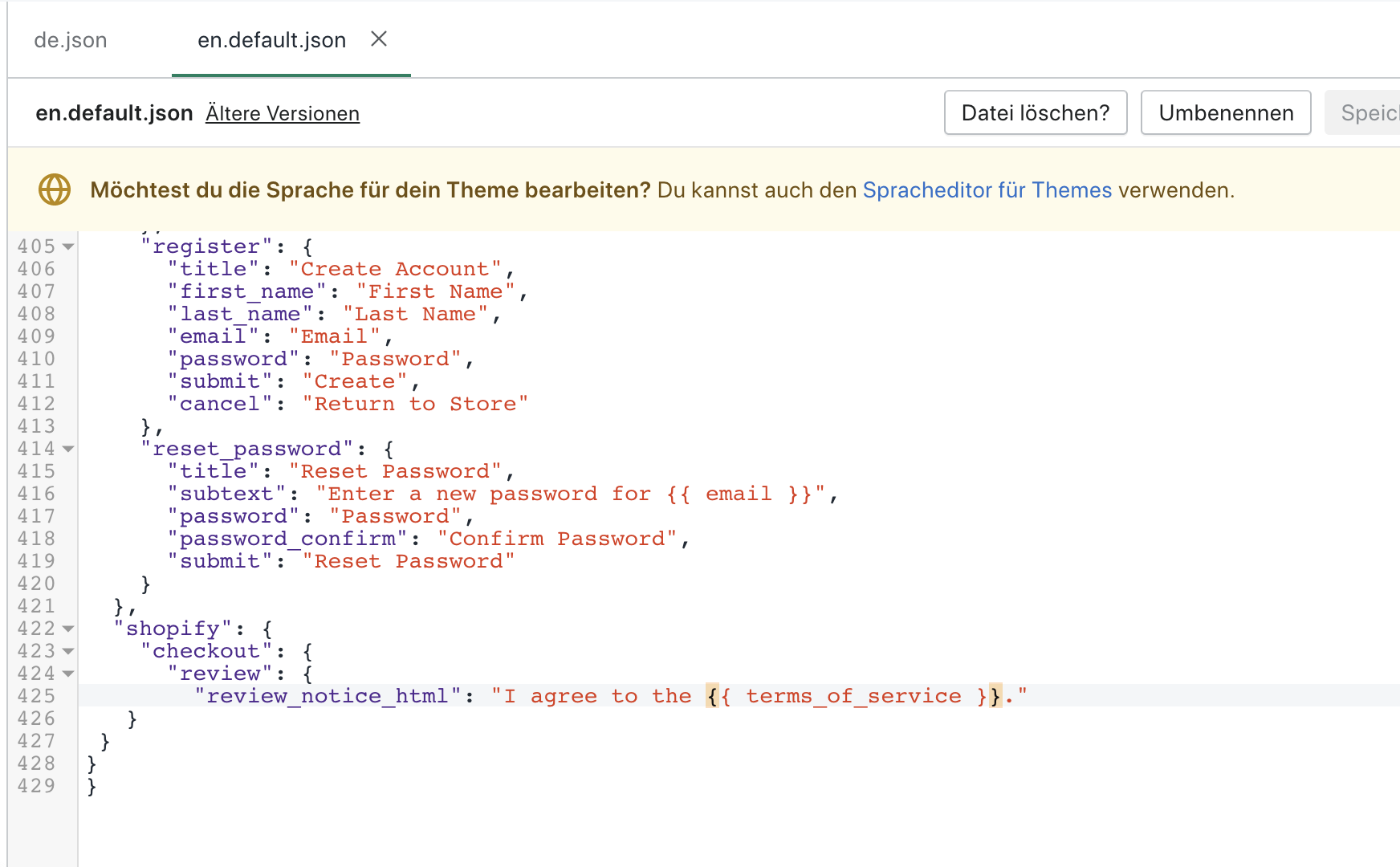
Task: Close the en.default.json tab
Action: [379, 39]
